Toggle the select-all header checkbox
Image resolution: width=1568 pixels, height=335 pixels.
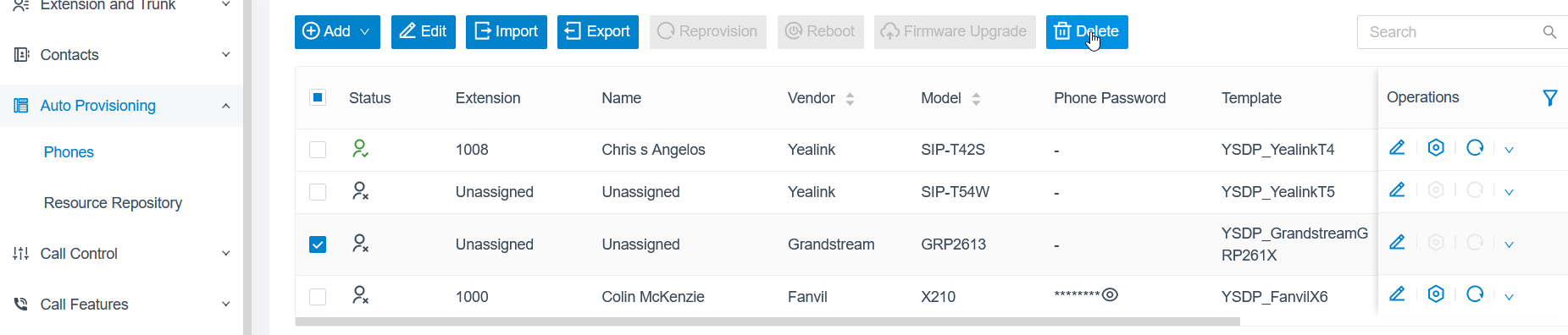(x=318, y=97)
